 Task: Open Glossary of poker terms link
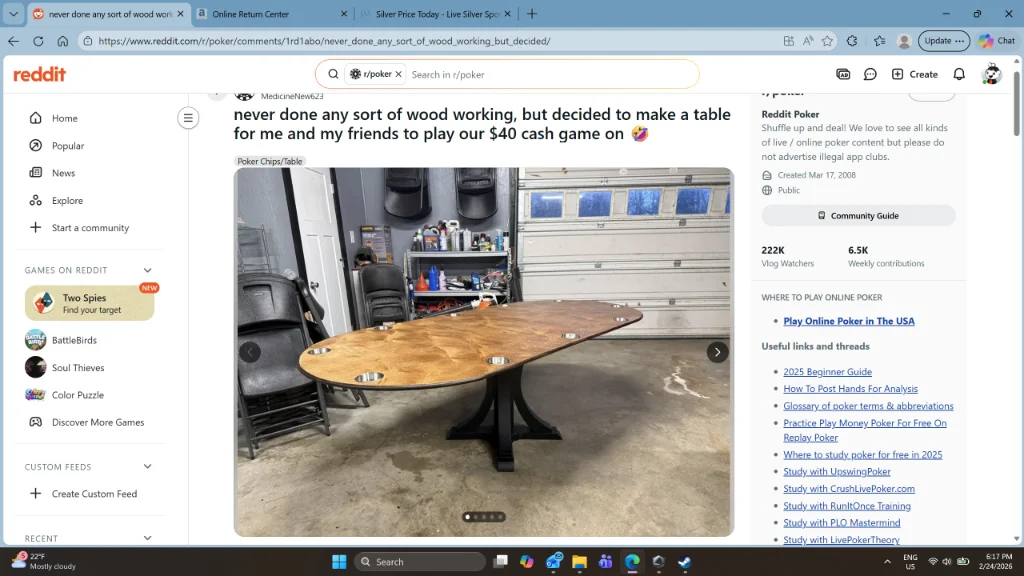pos(868,406)
